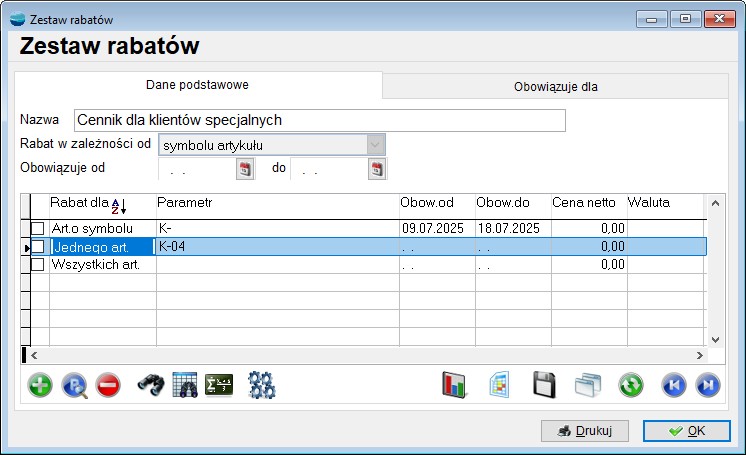Open the stacked windows icon
The height and width of the screenshot is (455, 746).
[588, 385]
